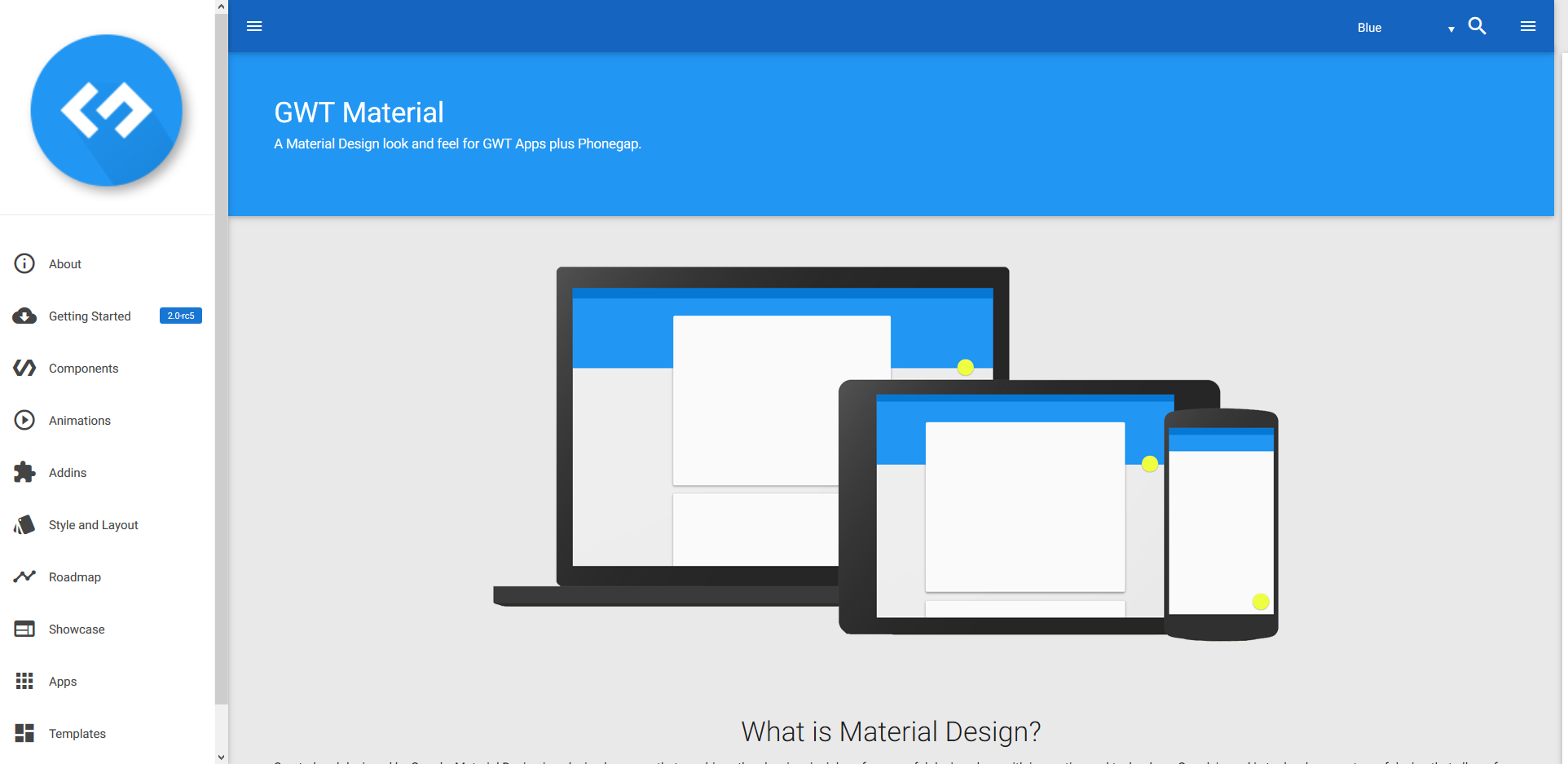
Task: Click the sidebar scroll down arrow
Action: 221,757
